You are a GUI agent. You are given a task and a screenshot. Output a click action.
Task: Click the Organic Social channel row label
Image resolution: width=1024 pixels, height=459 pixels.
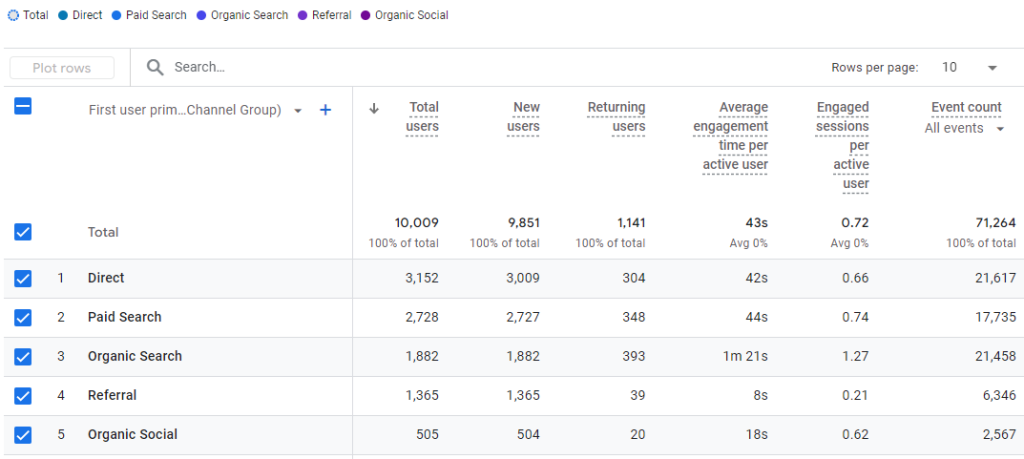click(133, 435)
